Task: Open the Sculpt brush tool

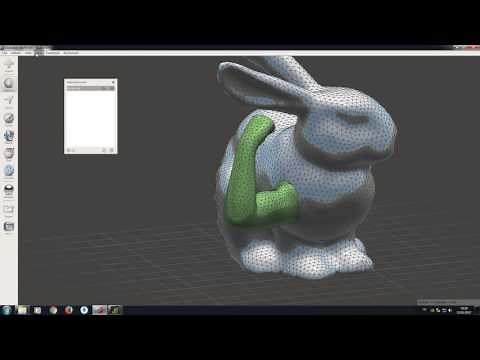Action: coord(9,118)
